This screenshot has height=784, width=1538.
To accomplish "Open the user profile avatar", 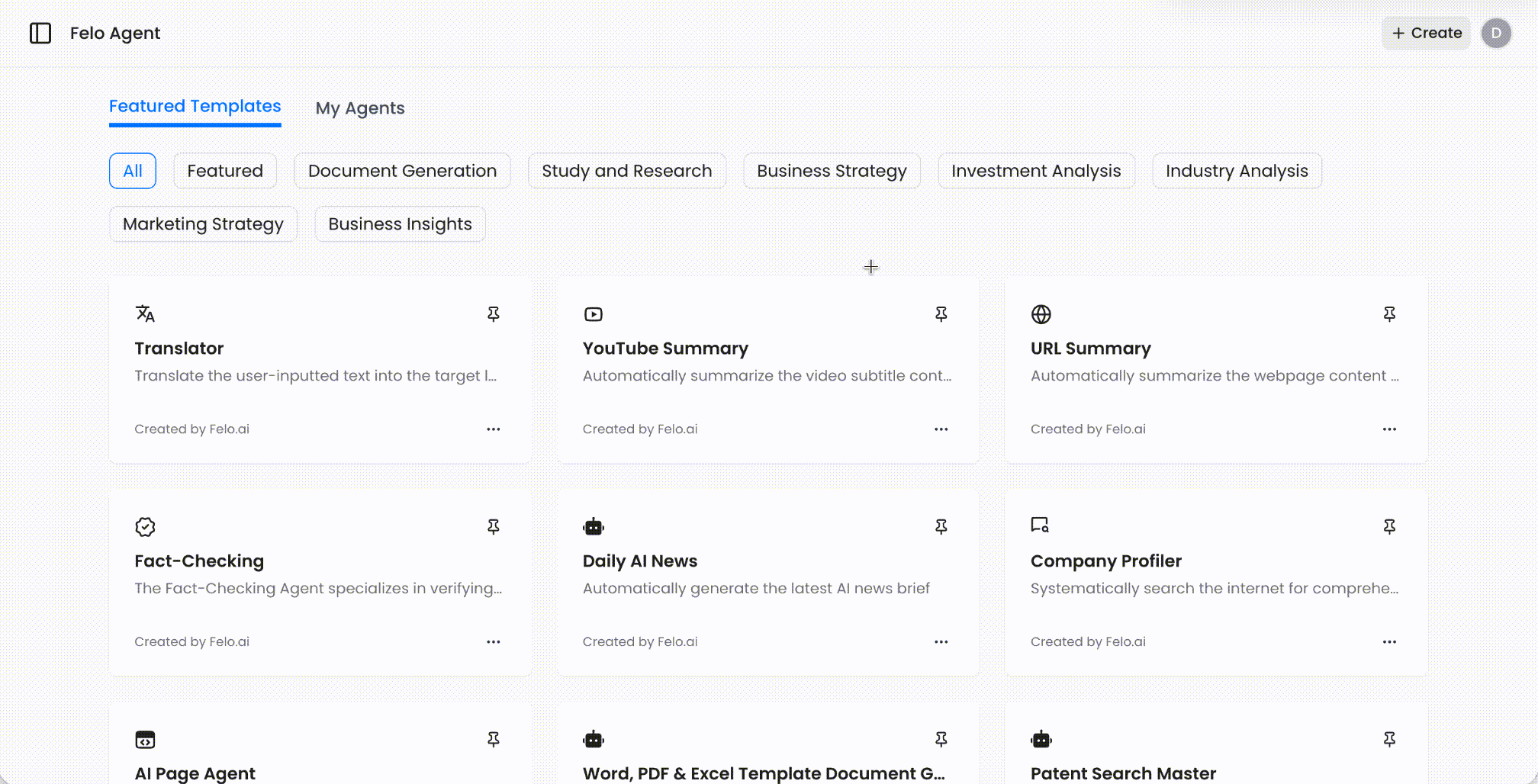I will (x=1495, y=33).
